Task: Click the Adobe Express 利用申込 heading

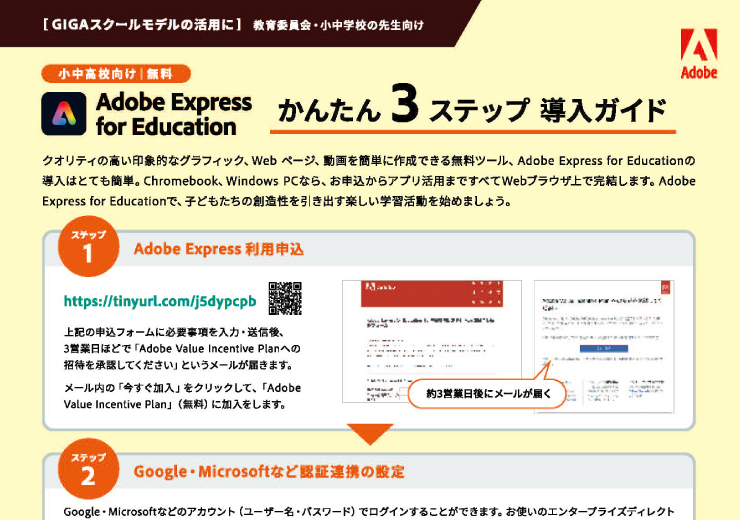Action: (x=219, y=249)
